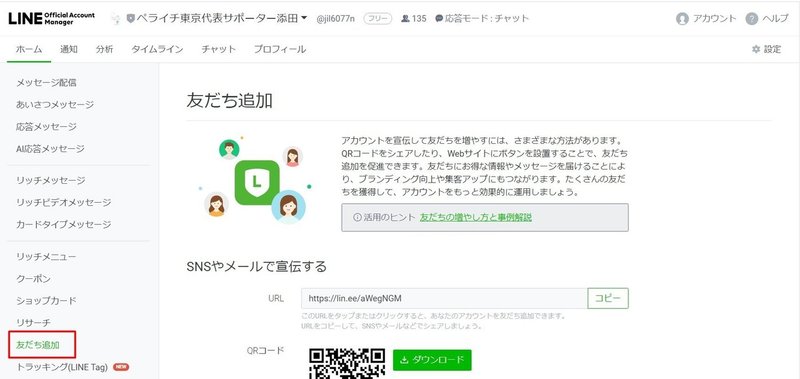800x379 pixels.
Task: Click the help question mark icon
Action: [x=751, y=19]
